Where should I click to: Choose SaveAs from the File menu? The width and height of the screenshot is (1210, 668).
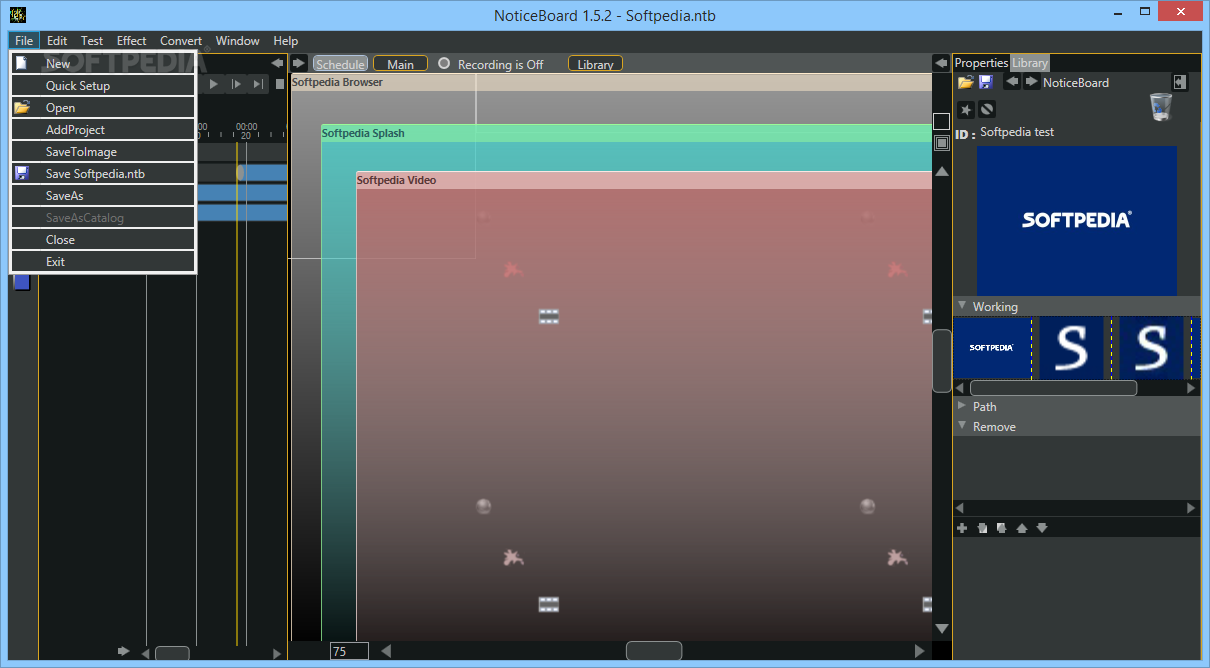coord(103,195)
